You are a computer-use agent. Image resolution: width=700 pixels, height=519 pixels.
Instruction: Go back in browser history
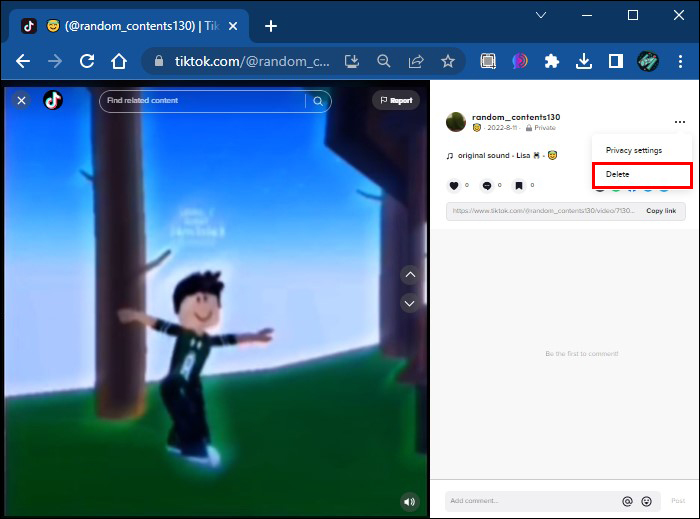tap(23, 61)
